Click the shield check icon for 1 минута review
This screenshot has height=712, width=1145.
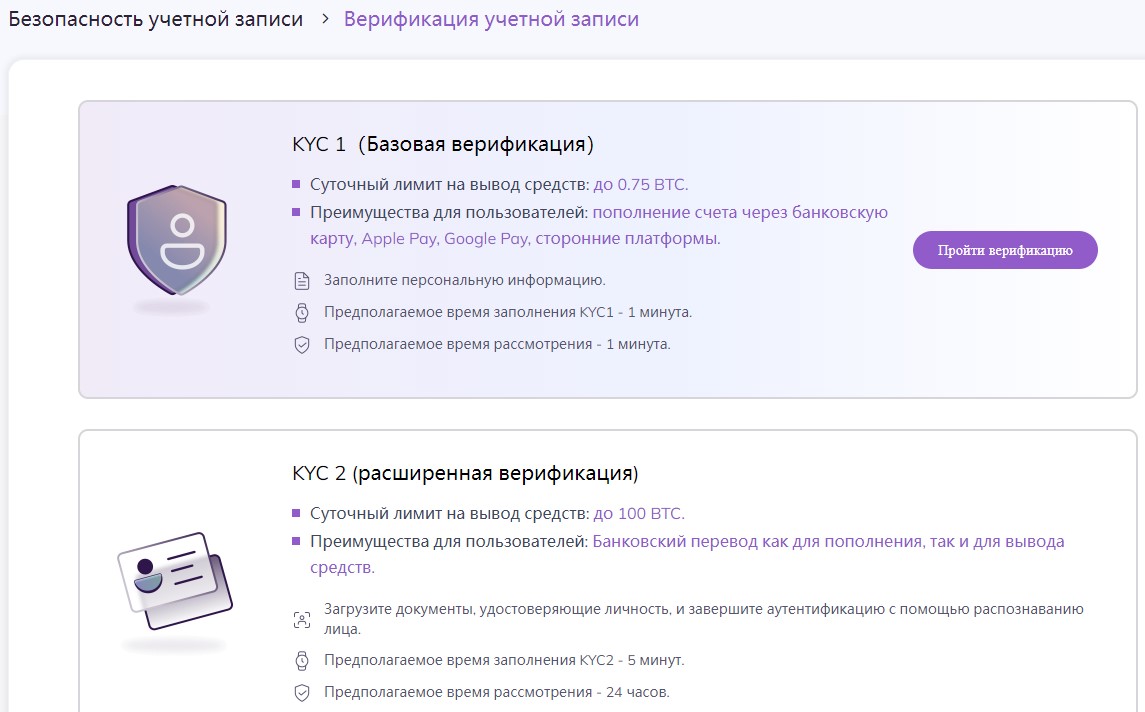pos(301,345)
